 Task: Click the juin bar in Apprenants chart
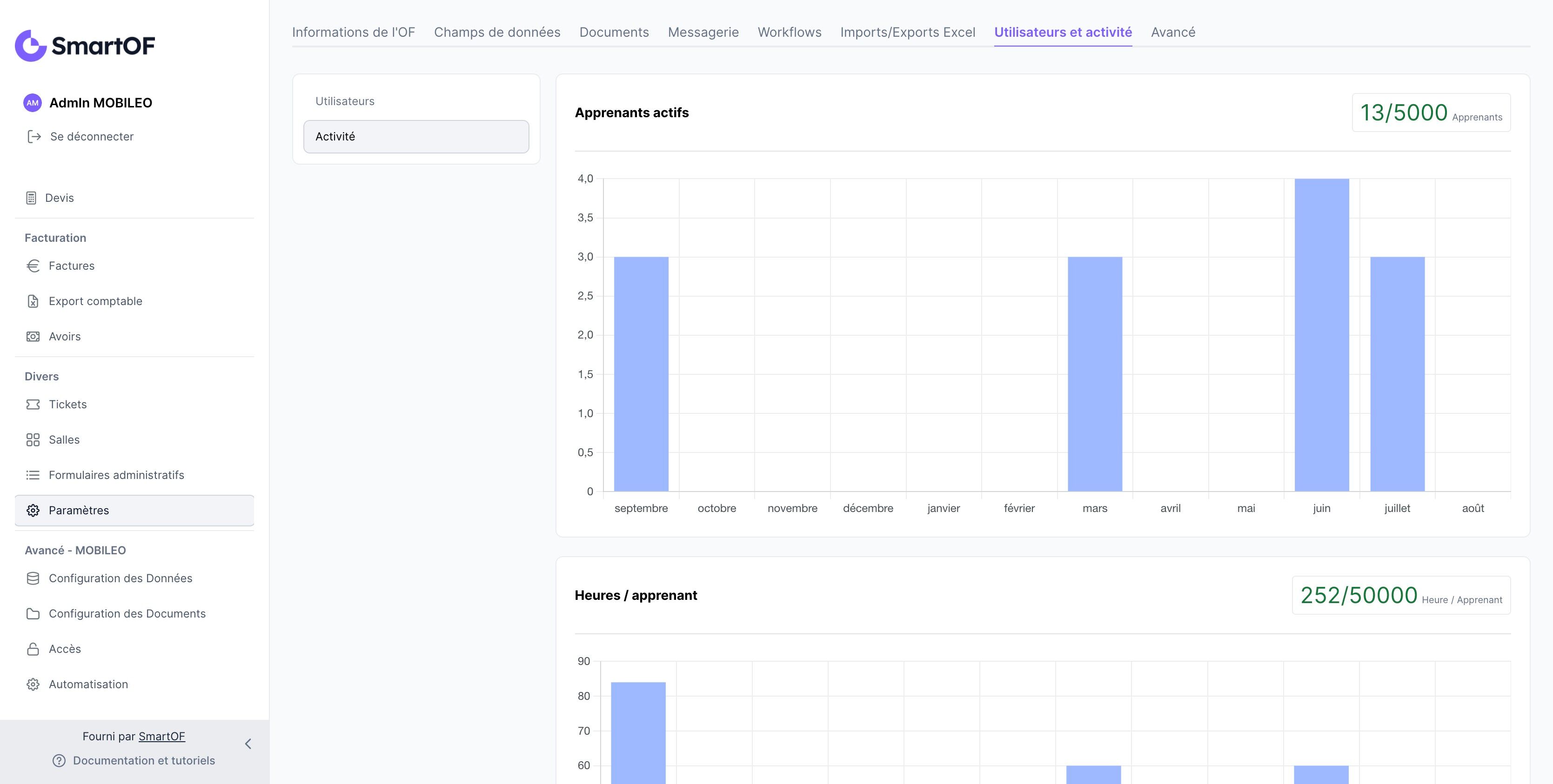1321,335
